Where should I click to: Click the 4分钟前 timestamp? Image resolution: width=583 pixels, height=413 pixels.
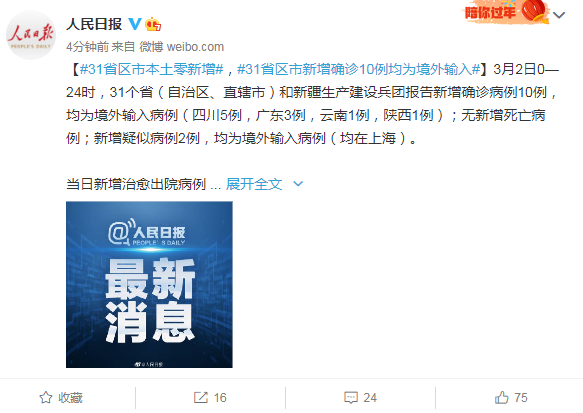click(x=87, y=47)
